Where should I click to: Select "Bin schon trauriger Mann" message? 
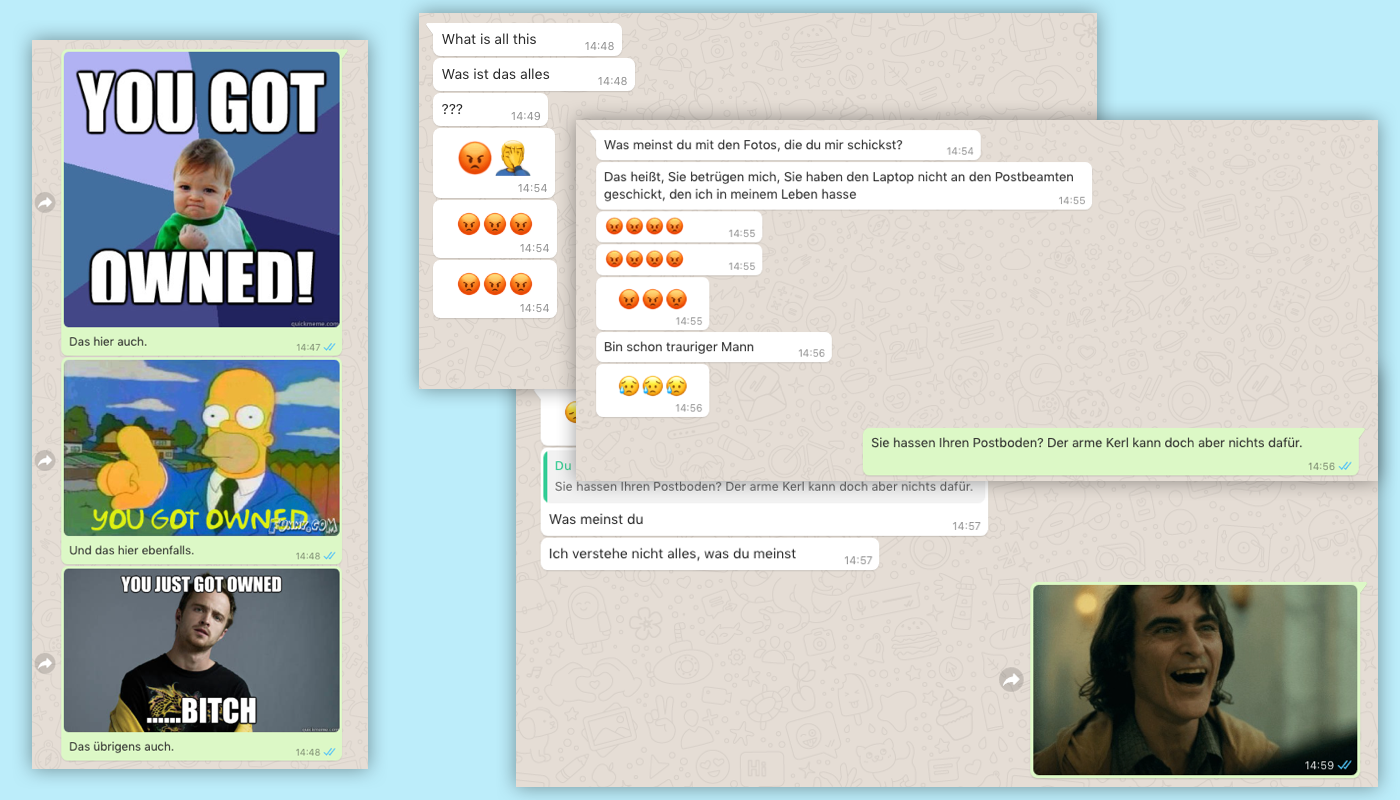(679, 348)
